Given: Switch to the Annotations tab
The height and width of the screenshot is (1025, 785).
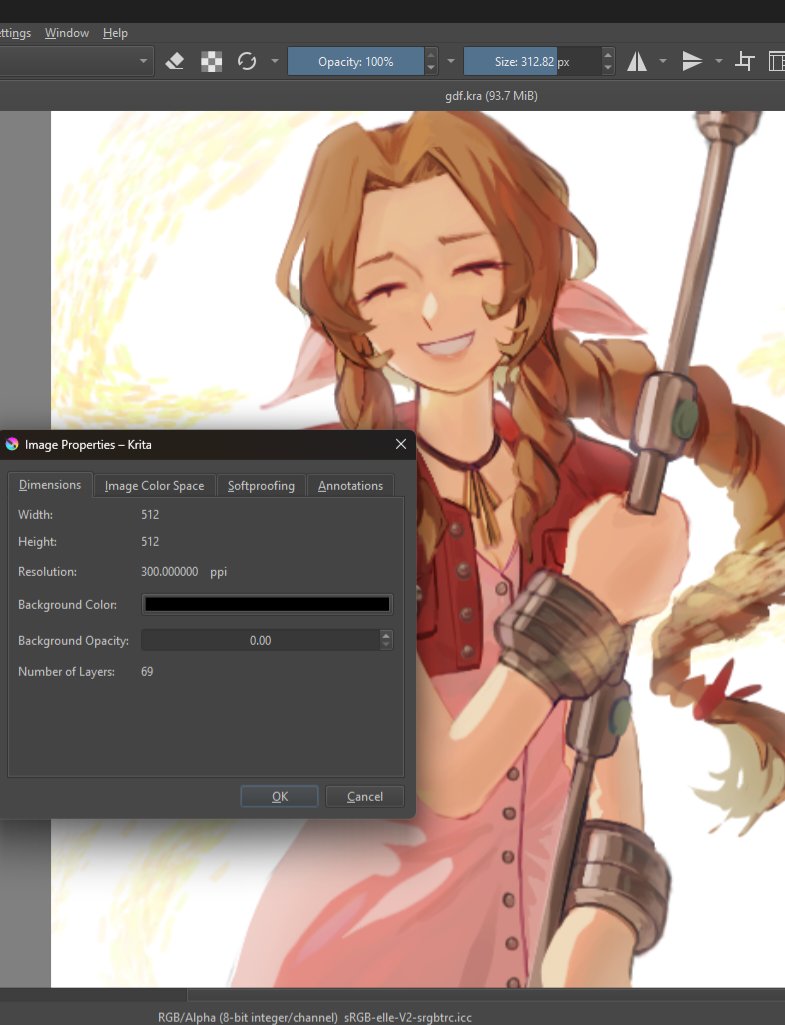Looking at the screenshot, I should (x=350, y=486).
